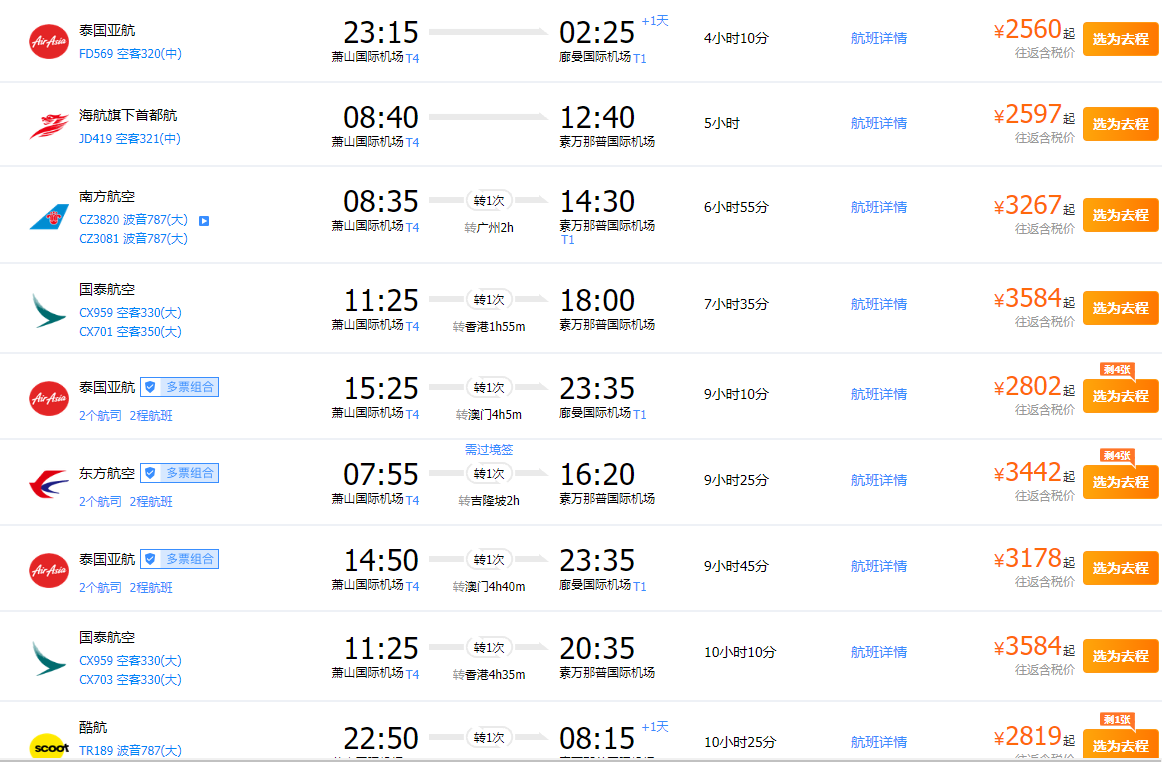The width and height of the screenshot is (1162, 762).
Task: Choose 选为去程 for the ¥2597 Capital Airlines flight
Action: coord(1120,124)
